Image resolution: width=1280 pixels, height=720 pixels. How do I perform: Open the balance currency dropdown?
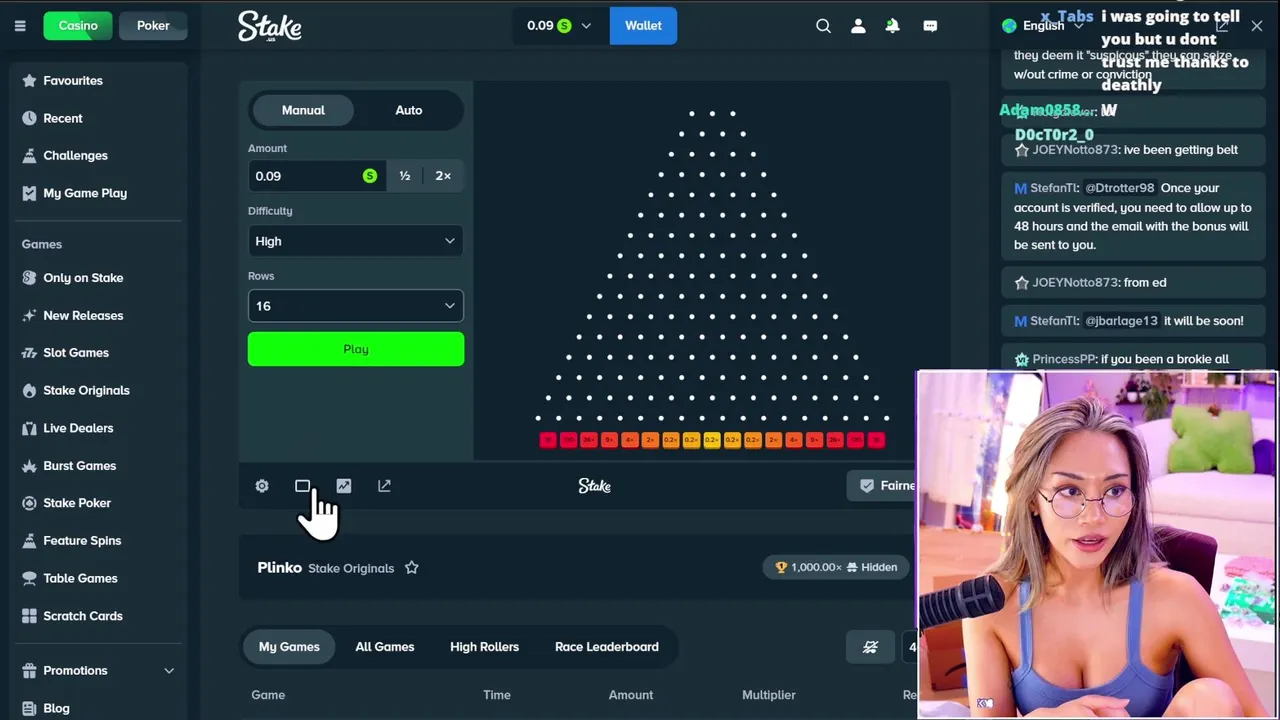[561, 26]
